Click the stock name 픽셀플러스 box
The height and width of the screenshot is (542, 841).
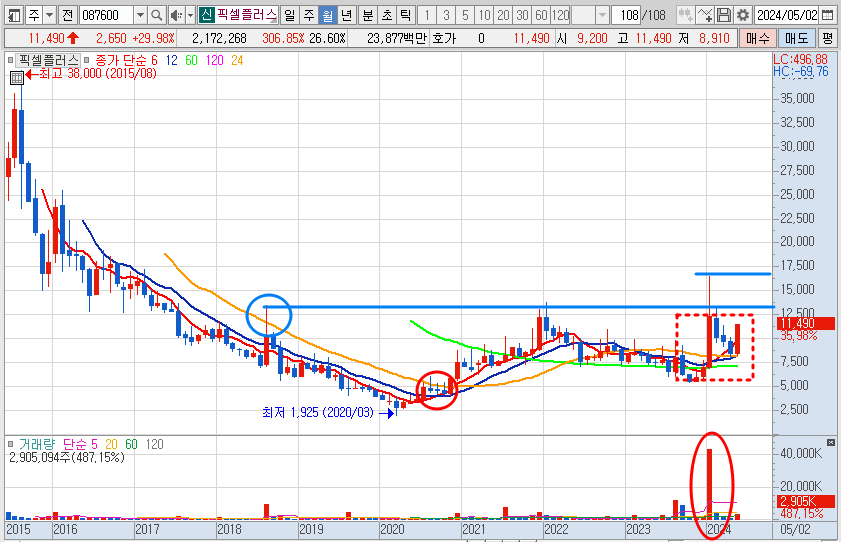pos(246,15)
